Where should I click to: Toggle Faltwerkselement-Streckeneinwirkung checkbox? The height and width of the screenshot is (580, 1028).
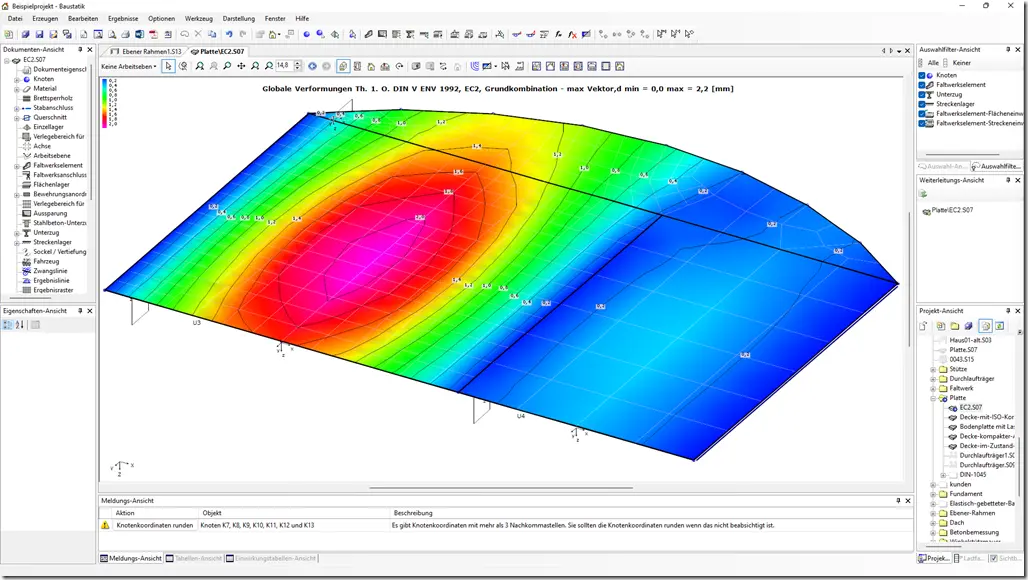tap(921, 123)
